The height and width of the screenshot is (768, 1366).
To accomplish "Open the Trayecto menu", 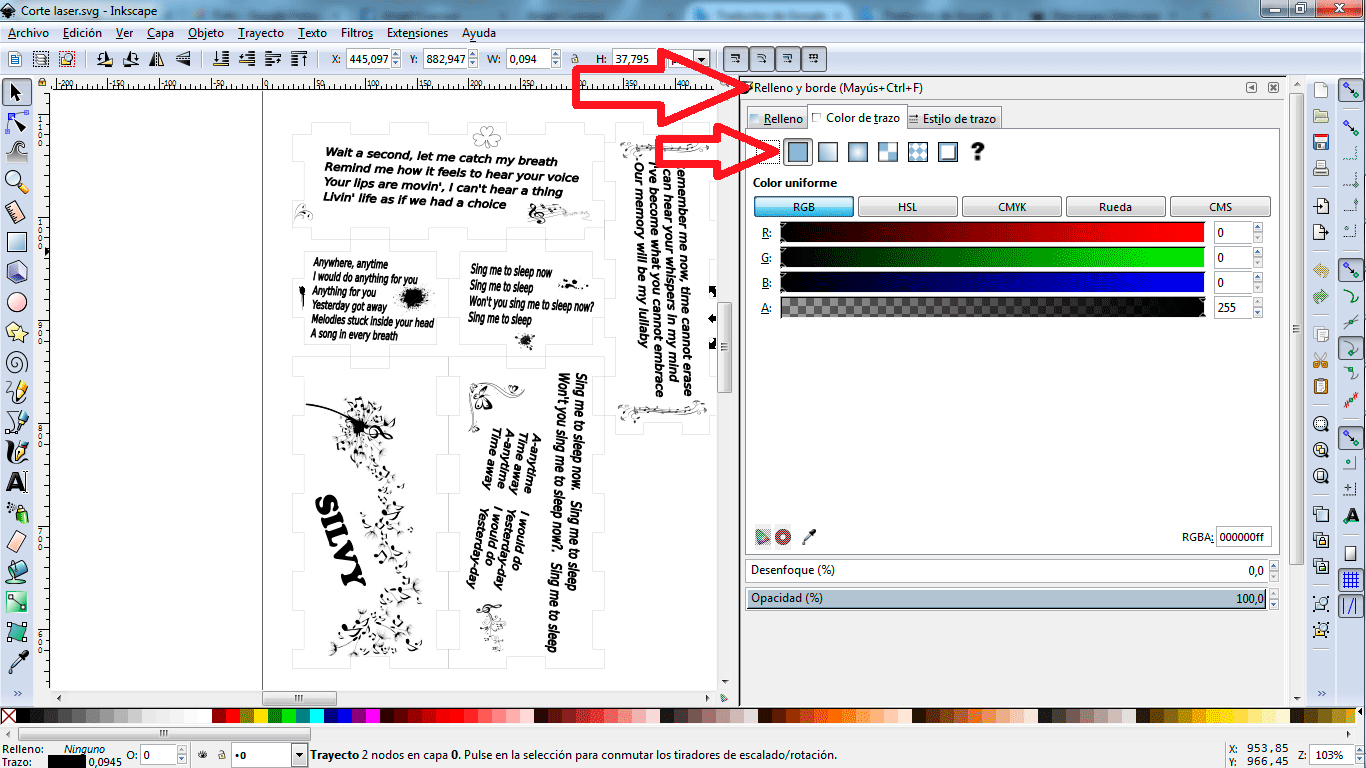I will (x=261, y=32).
